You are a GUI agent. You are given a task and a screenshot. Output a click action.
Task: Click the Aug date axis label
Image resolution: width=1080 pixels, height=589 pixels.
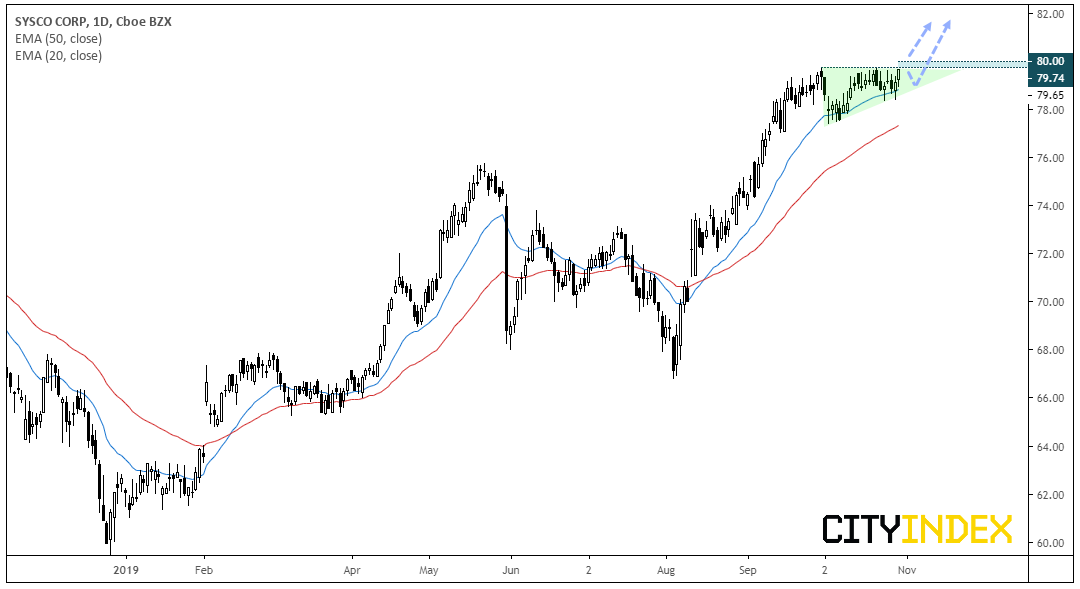click(x=666, y=570)
